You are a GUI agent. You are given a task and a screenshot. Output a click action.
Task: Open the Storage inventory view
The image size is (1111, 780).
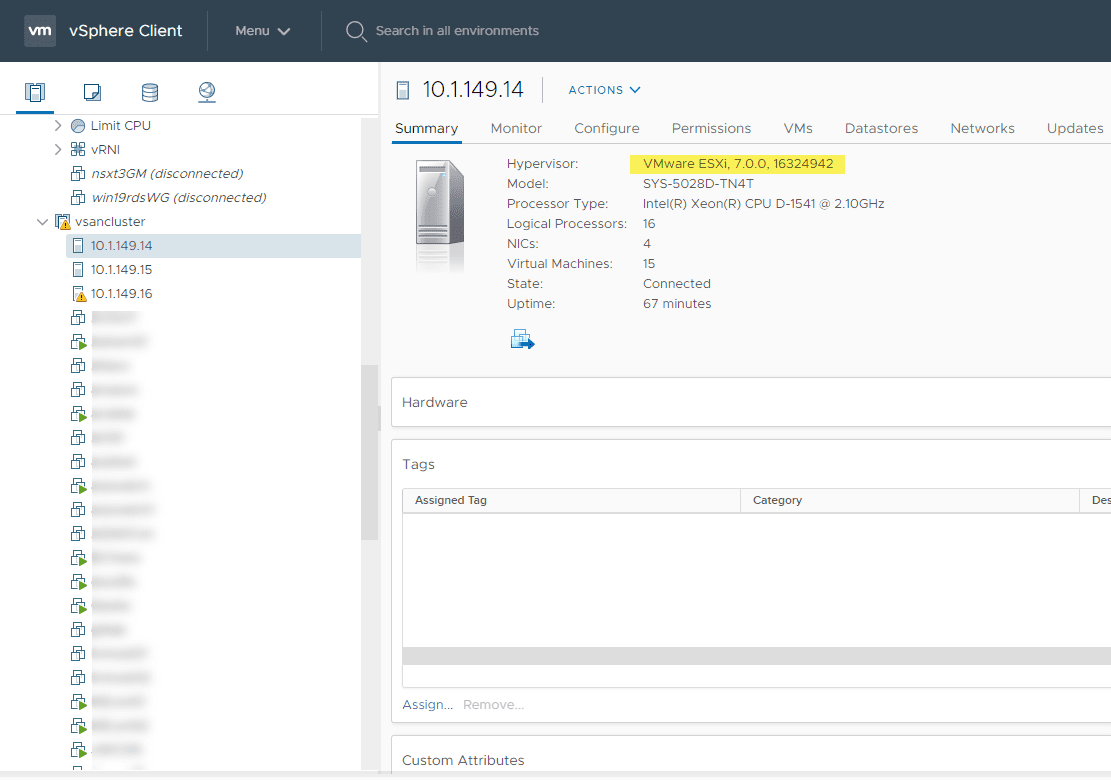pyautogui.click(x=149, y=91)
